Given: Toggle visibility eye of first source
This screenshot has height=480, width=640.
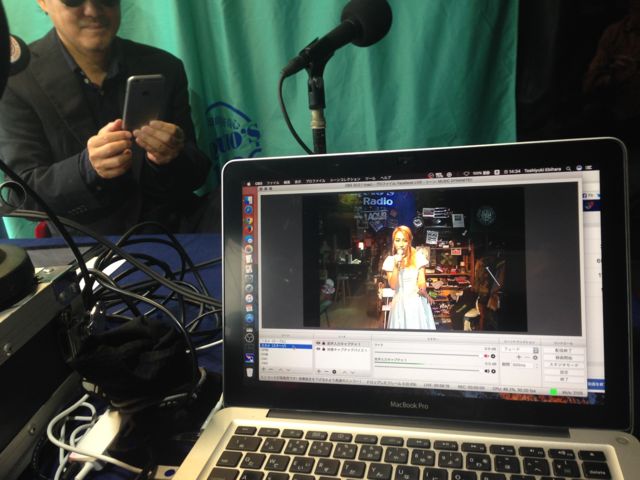Looking at the screenshot, I should tap(318, 343).
